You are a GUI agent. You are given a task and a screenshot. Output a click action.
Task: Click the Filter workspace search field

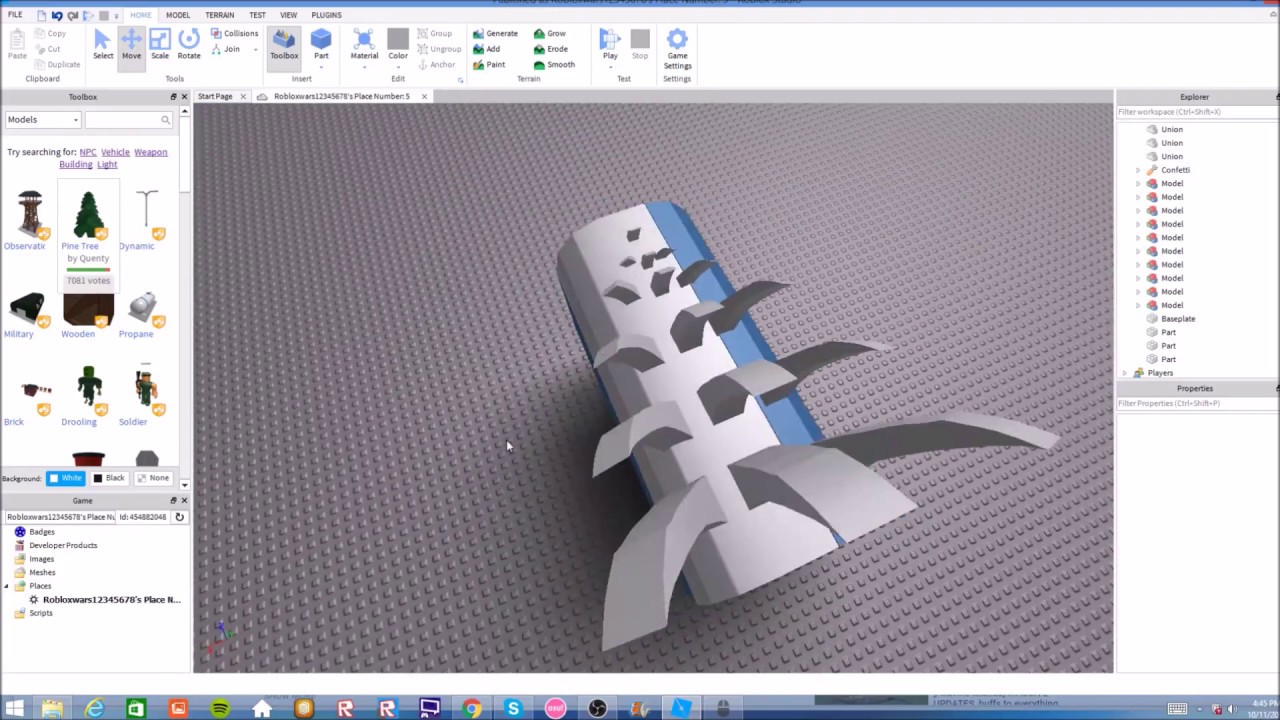point(1196,112)
